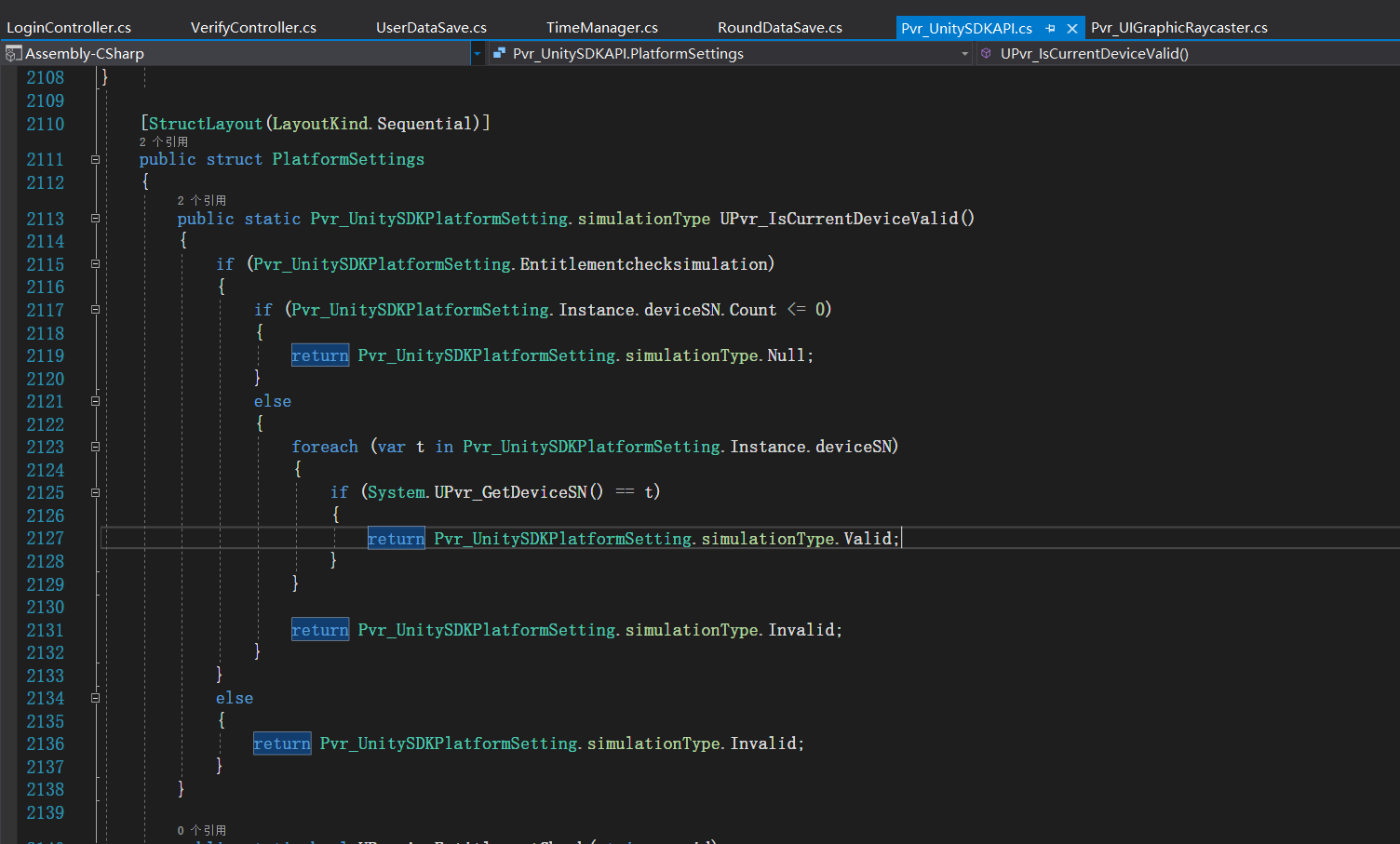1400x844 pixels.
Task: Switch to the LoginController.cs tab
Action: pos(69,28)
